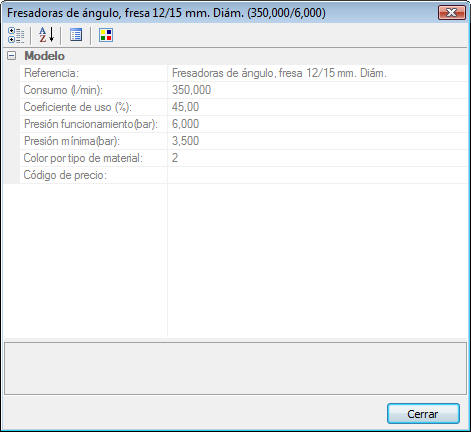Edit Color por tipo de material value
Screen dimensions: 471x432
tap(317, 158)
